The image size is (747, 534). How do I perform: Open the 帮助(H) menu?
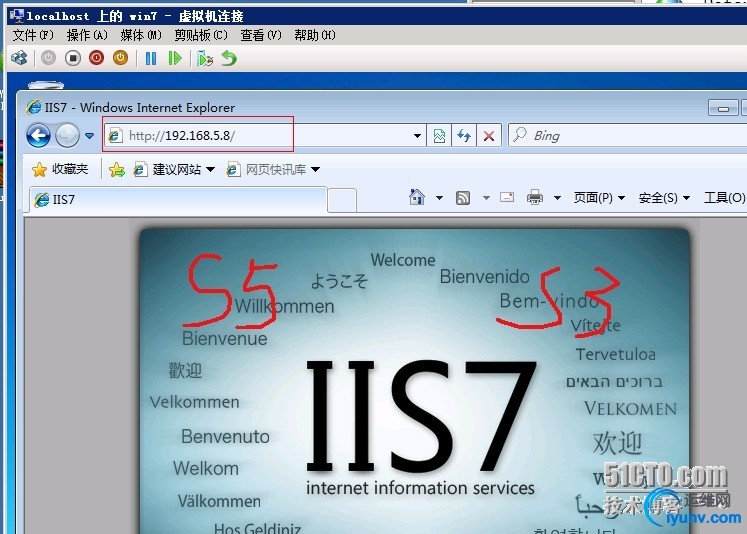coord(315,35)
